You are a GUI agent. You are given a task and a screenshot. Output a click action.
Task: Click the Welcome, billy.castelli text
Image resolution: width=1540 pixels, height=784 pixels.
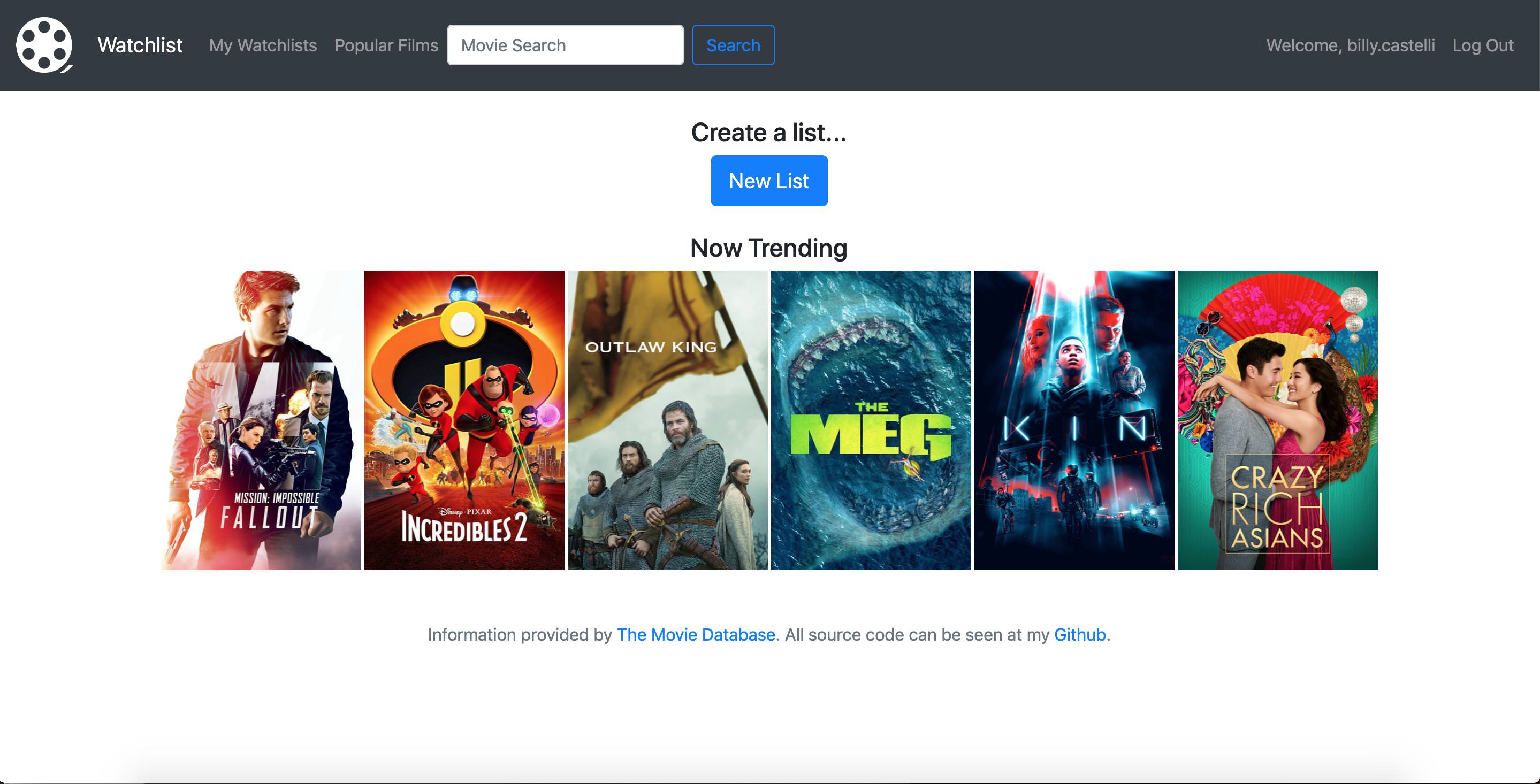point(1350,45)
